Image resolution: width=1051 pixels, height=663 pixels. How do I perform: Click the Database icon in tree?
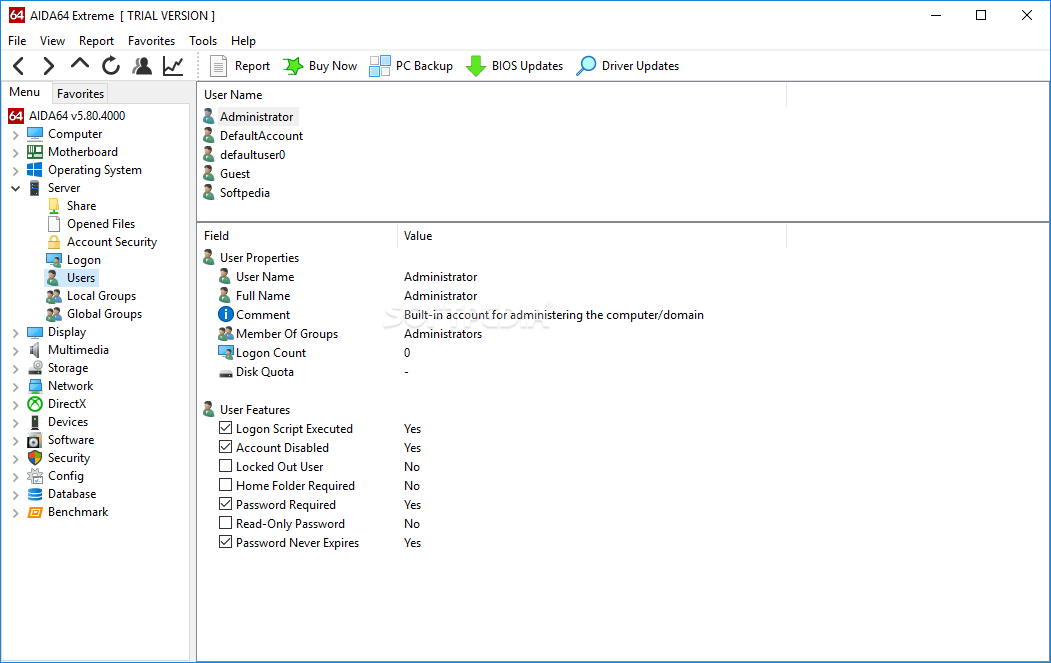(35, 494)
